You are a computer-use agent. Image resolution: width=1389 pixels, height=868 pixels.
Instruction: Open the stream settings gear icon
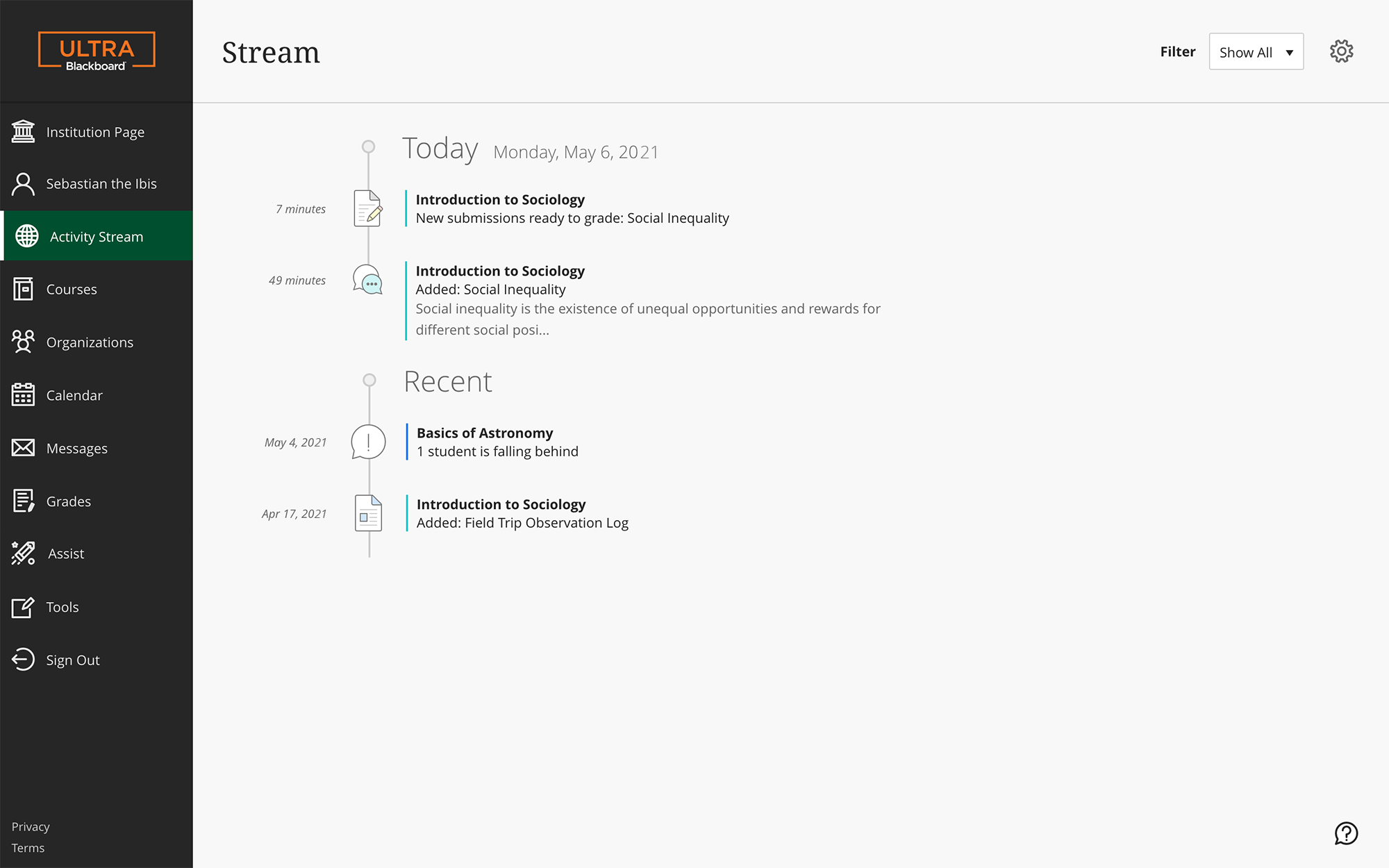click(1341, 51)
